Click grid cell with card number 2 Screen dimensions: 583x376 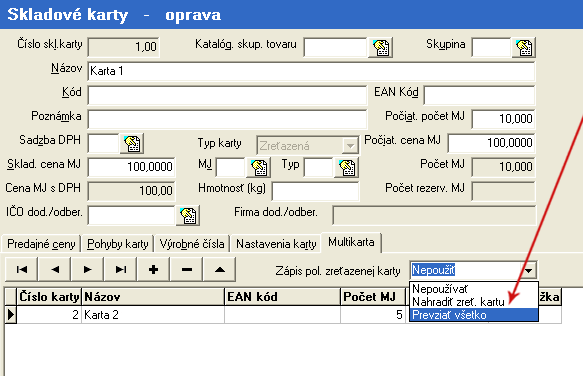coord(49,315)
